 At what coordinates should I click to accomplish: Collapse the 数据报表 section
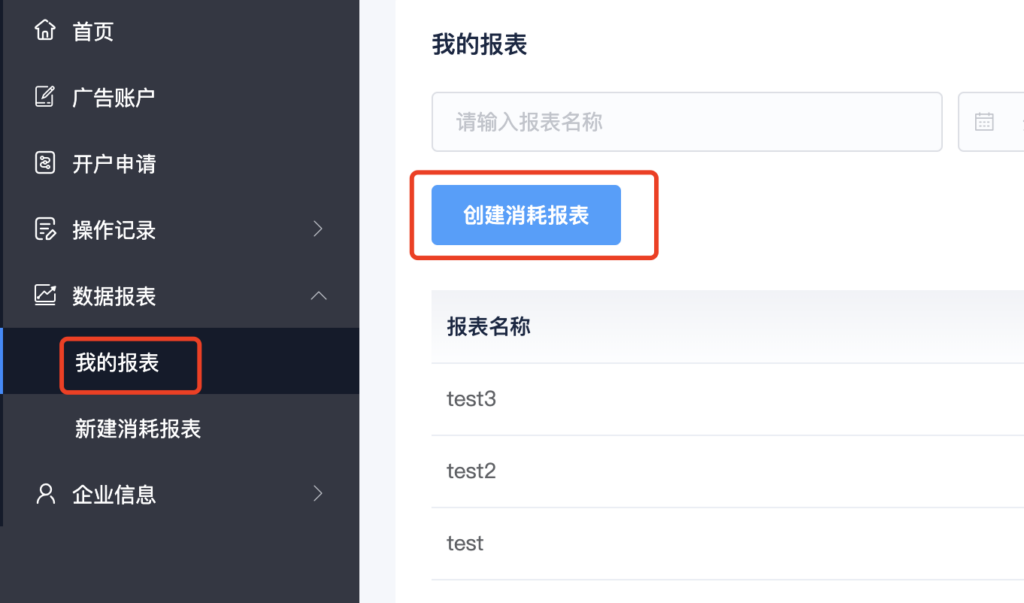(317, 295)
